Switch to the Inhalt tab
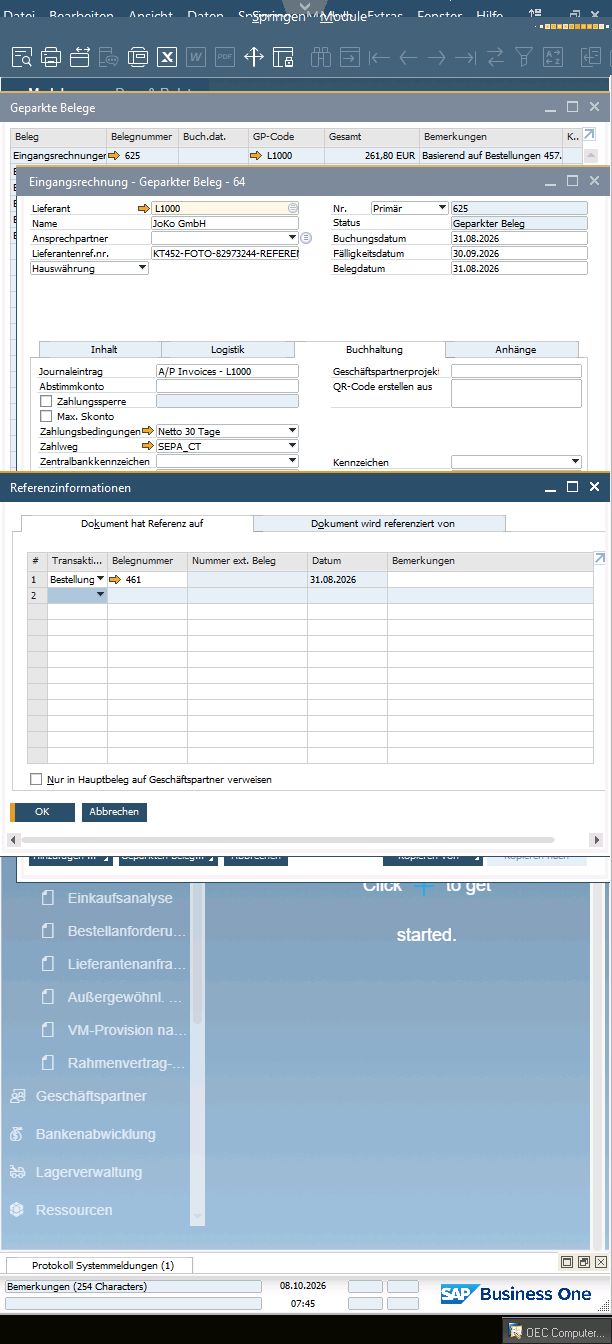The height and width of the screenshot is (1344, 612). pyautogui.click(x=104, y=349)
